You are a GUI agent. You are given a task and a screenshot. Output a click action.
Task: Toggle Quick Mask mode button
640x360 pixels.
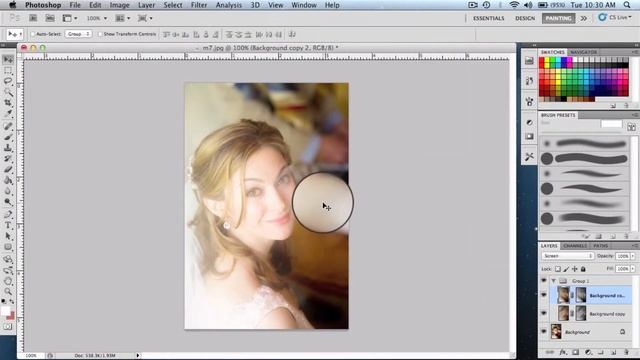[x=8, y=327]
